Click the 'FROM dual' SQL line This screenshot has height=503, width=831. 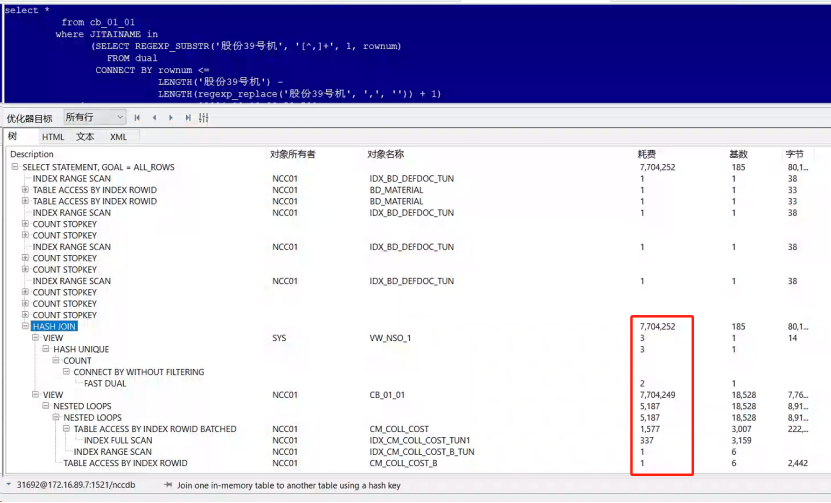point(132,58)
